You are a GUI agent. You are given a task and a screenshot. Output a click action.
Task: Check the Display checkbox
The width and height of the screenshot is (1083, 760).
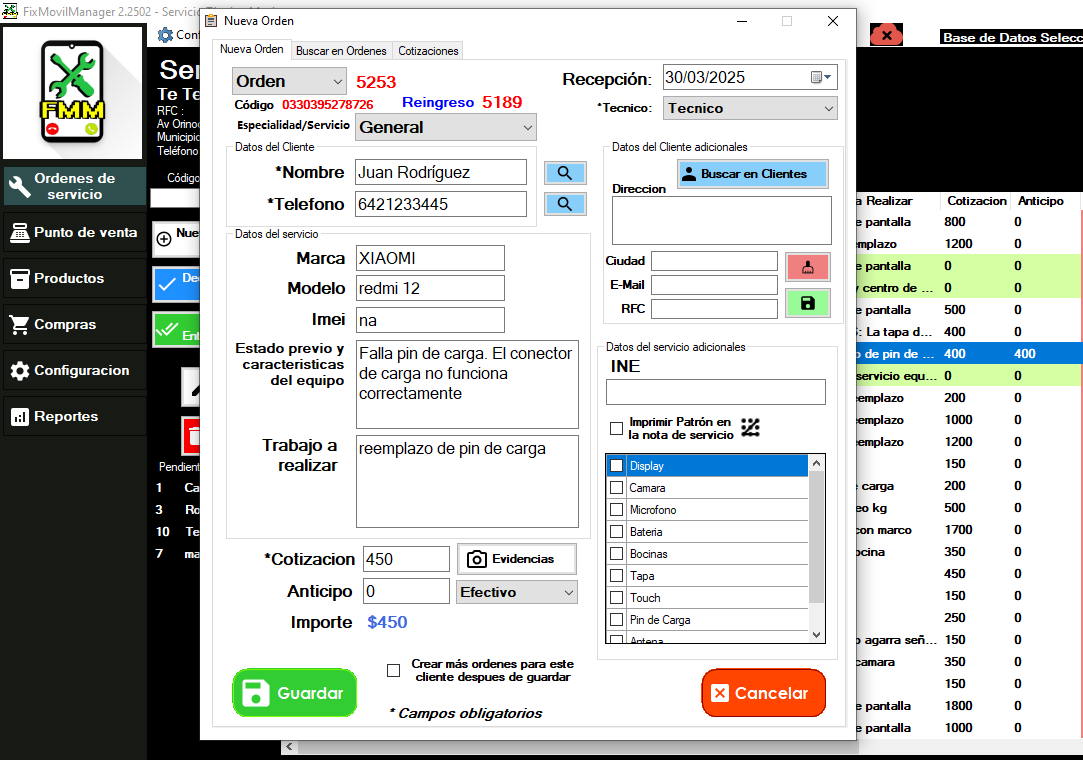click(617, 466)
